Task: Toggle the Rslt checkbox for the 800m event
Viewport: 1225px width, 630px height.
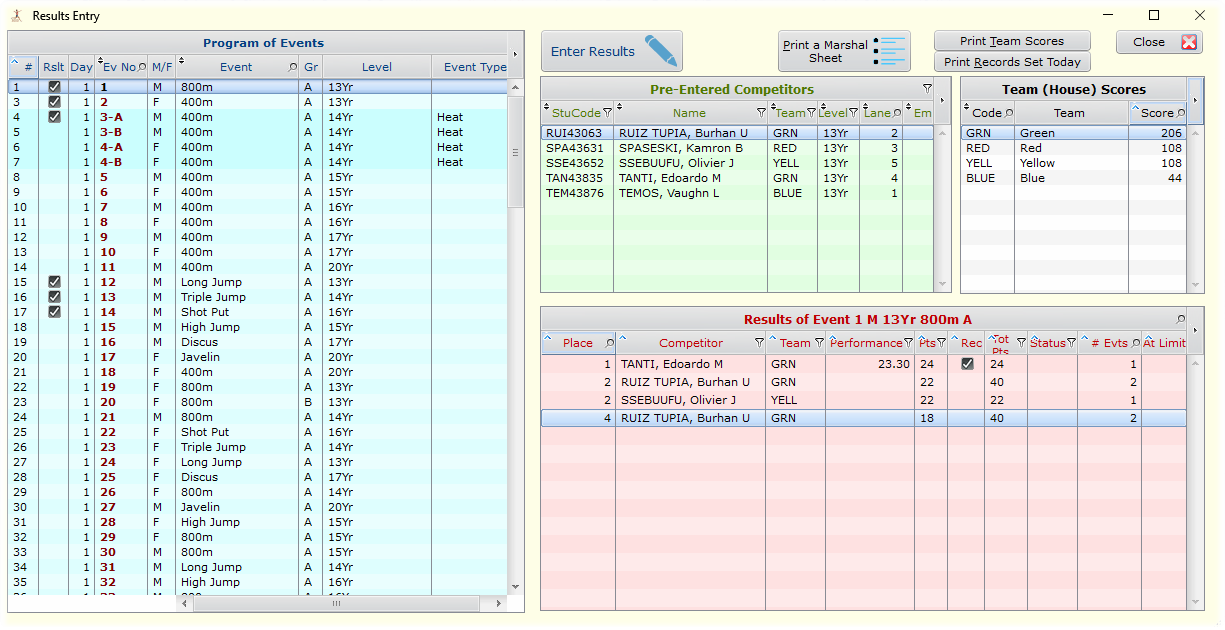Action: [x=54, y=87]
